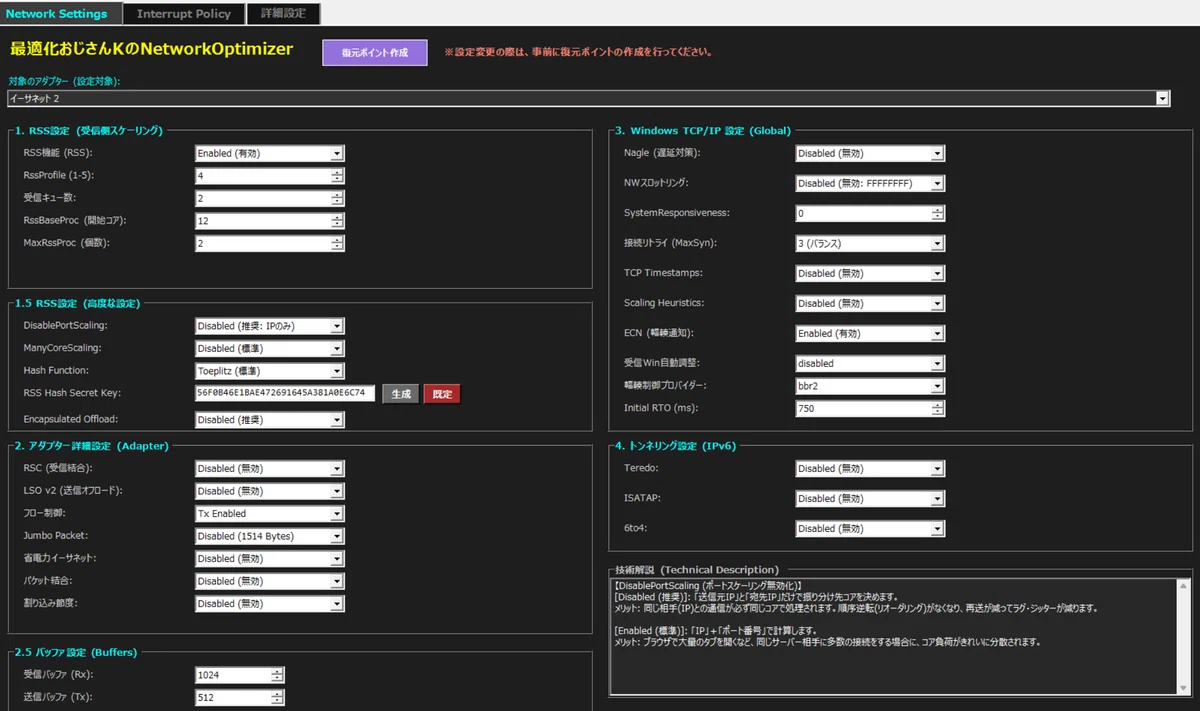
Task: Click the 送信バッファ (Tx) 512 field
Action: click(x=240, y=697)
